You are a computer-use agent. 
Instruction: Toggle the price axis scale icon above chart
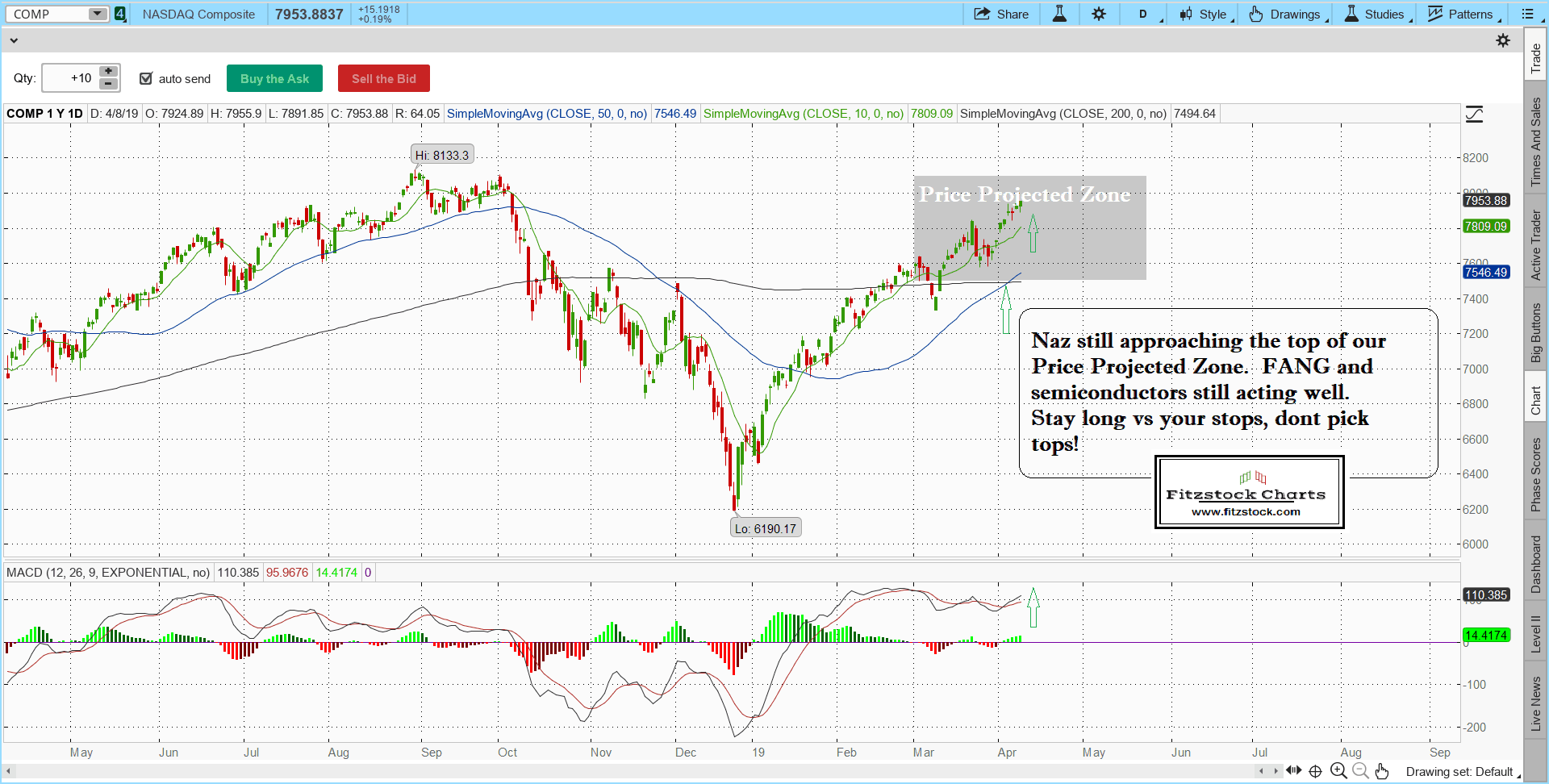point(1474,115)
